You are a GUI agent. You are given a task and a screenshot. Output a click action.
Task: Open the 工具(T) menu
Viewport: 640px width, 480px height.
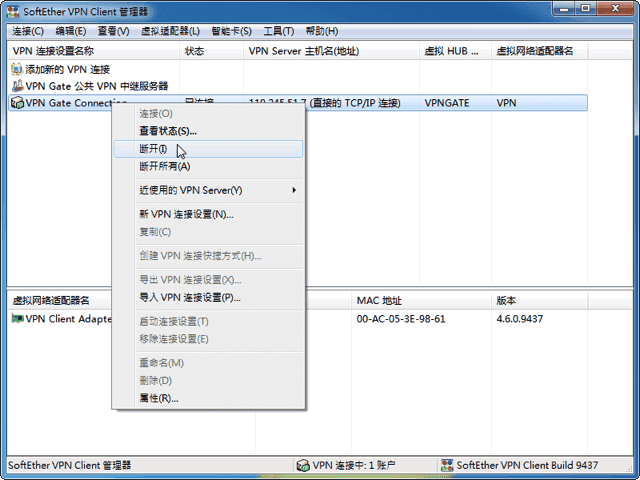point(278,31)
